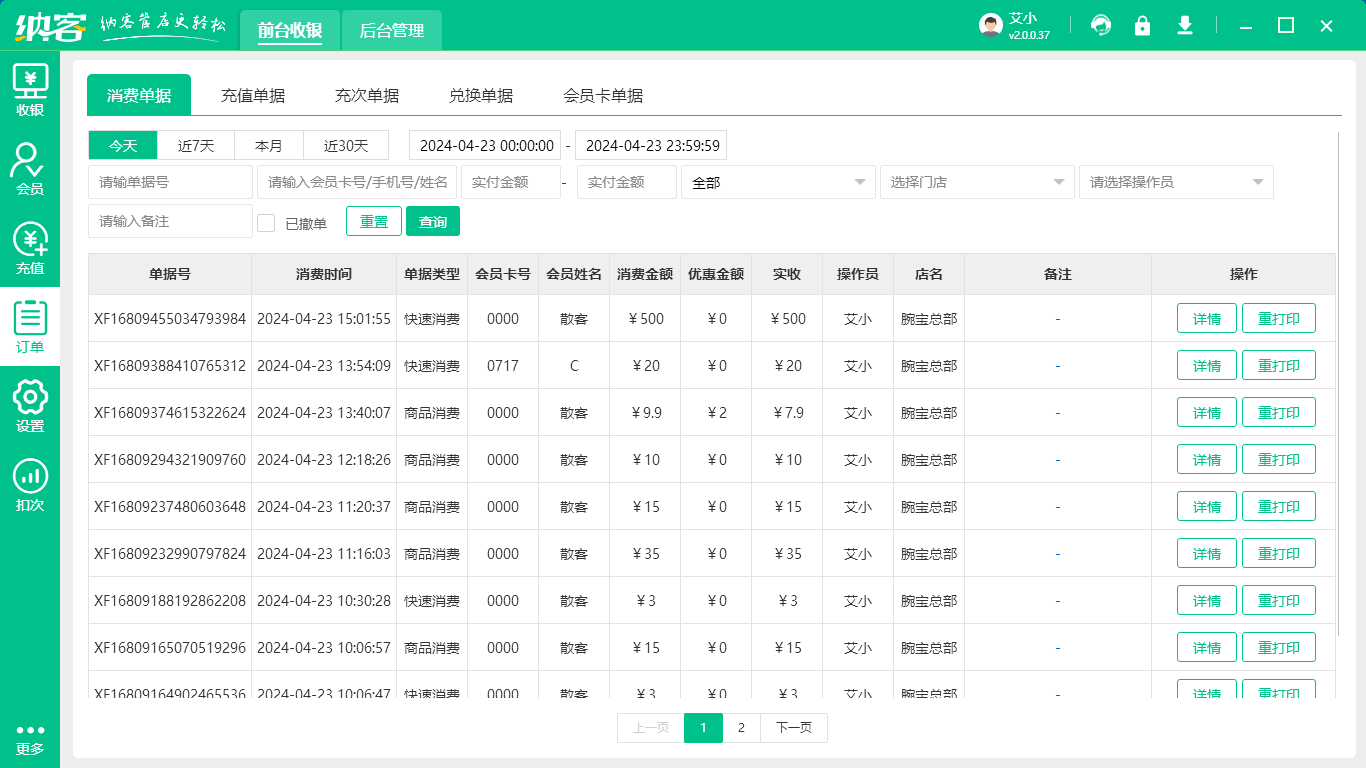The height and width of the screenshot is (768, 1366).
Task: Open 详情 for order XF16809455034793984
Action: [x=1206, y=318]
